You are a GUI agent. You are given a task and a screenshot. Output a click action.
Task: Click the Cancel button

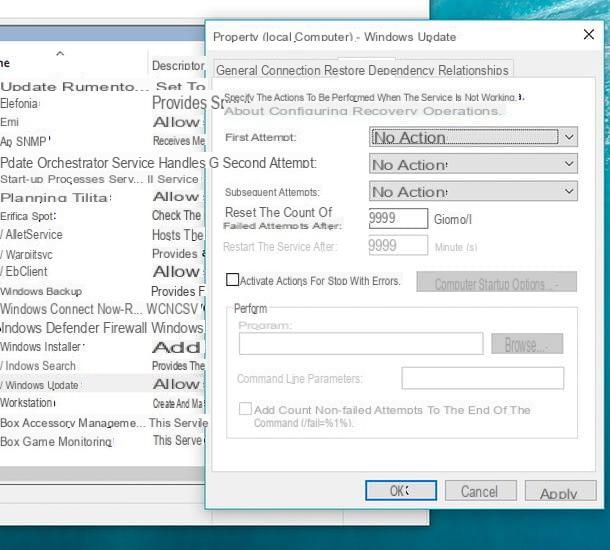480,491
